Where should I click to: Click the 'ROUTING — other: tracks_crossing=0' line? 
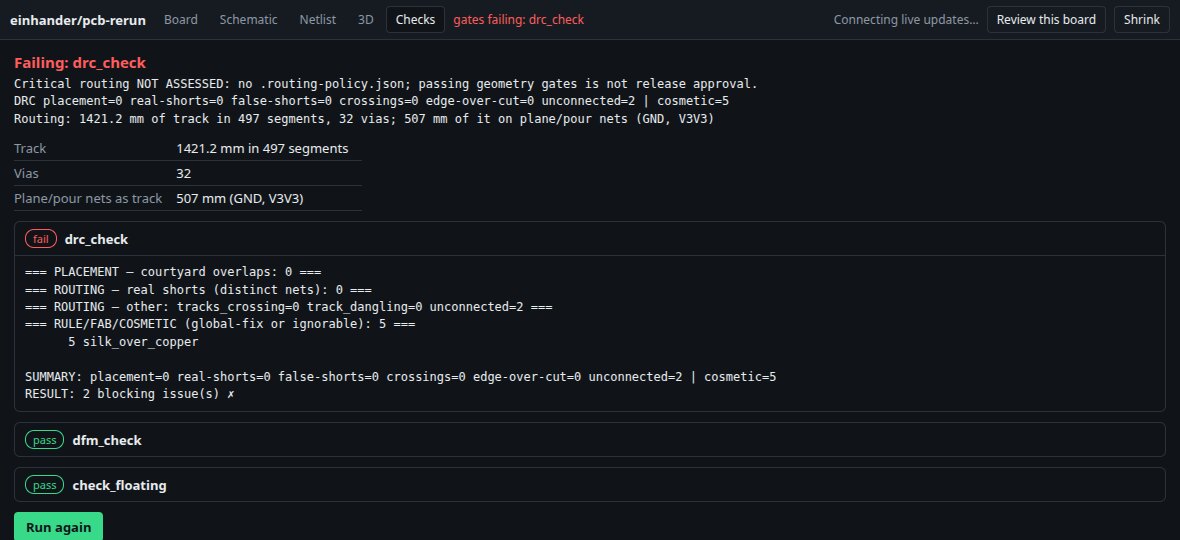click(289, 307)
